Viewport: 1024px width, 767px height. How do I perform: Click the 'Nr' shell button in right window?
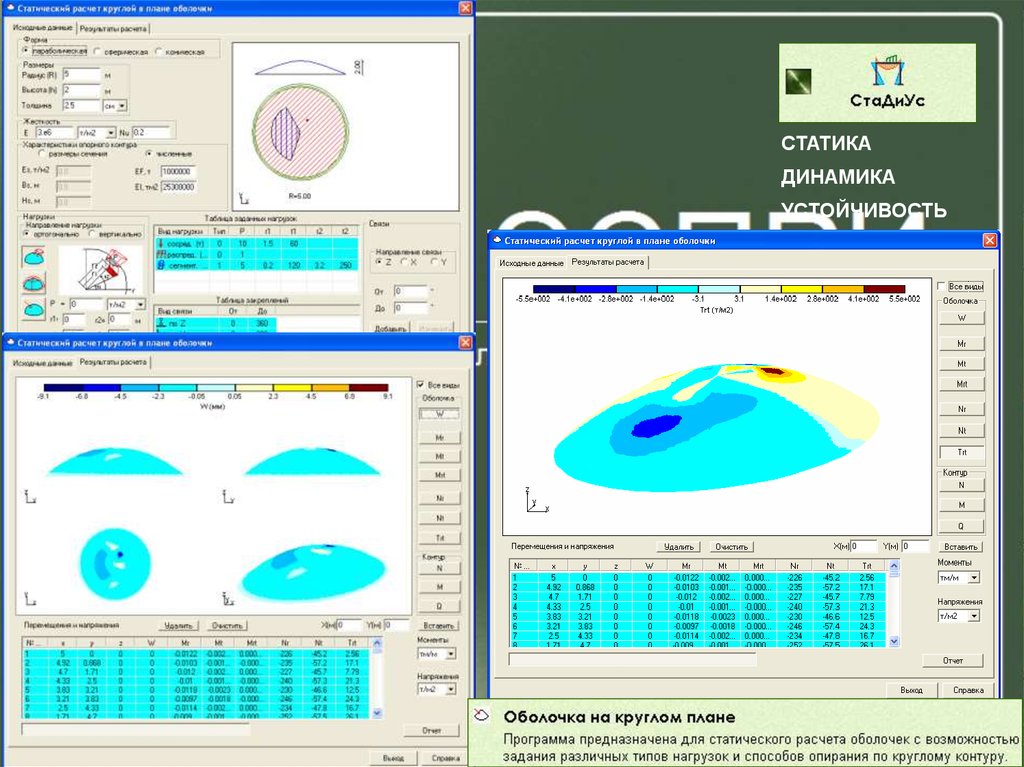(x=962, y=409)
